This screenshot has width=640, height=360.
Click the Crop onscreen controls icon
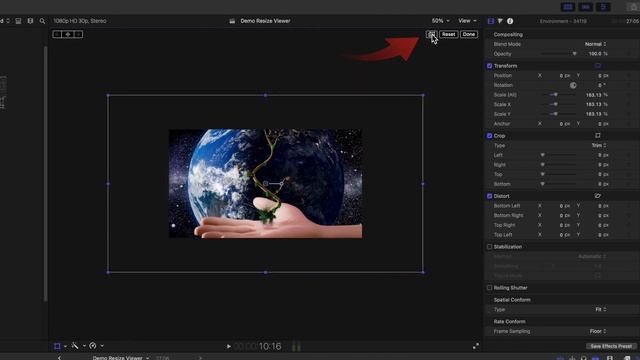[598, 136]
